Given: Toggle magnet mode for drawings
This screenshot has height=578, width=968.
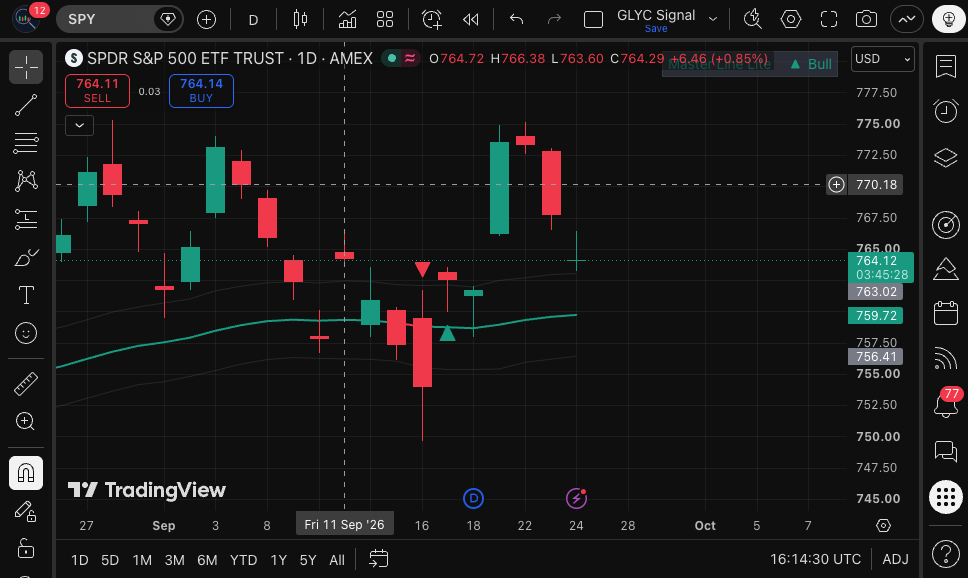Looking at the screenshot, I should point(26,473).
